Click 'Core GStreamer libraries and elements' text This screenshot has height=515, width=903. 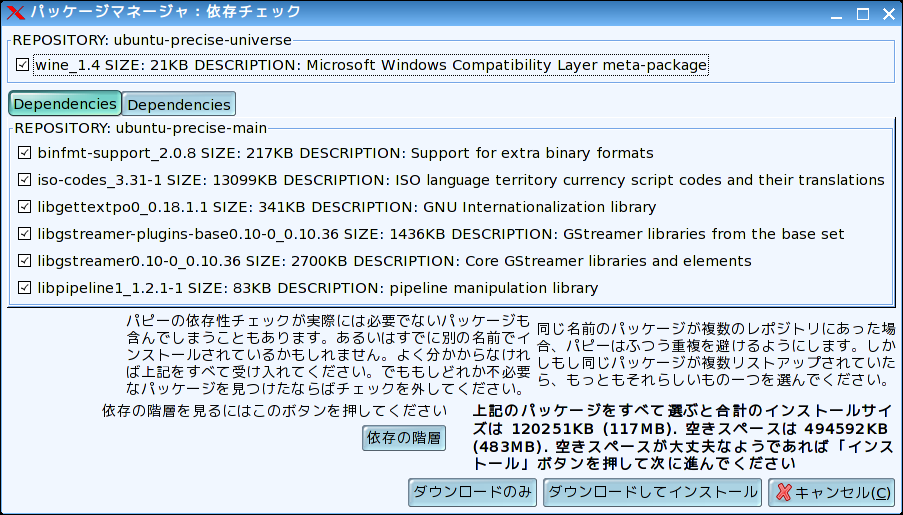point(608,261)
